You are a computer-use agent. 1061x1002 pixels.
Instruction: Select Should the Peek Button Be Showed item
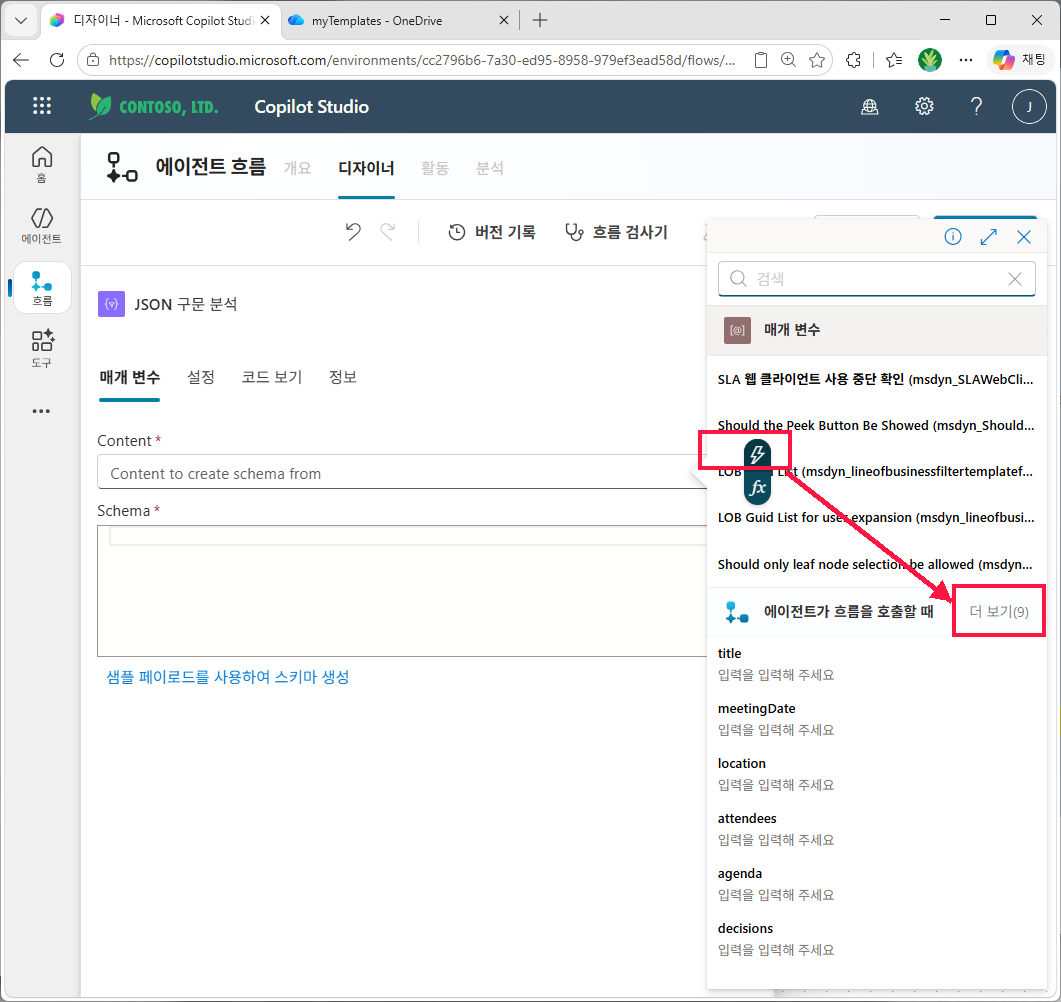tap(876, 426)
